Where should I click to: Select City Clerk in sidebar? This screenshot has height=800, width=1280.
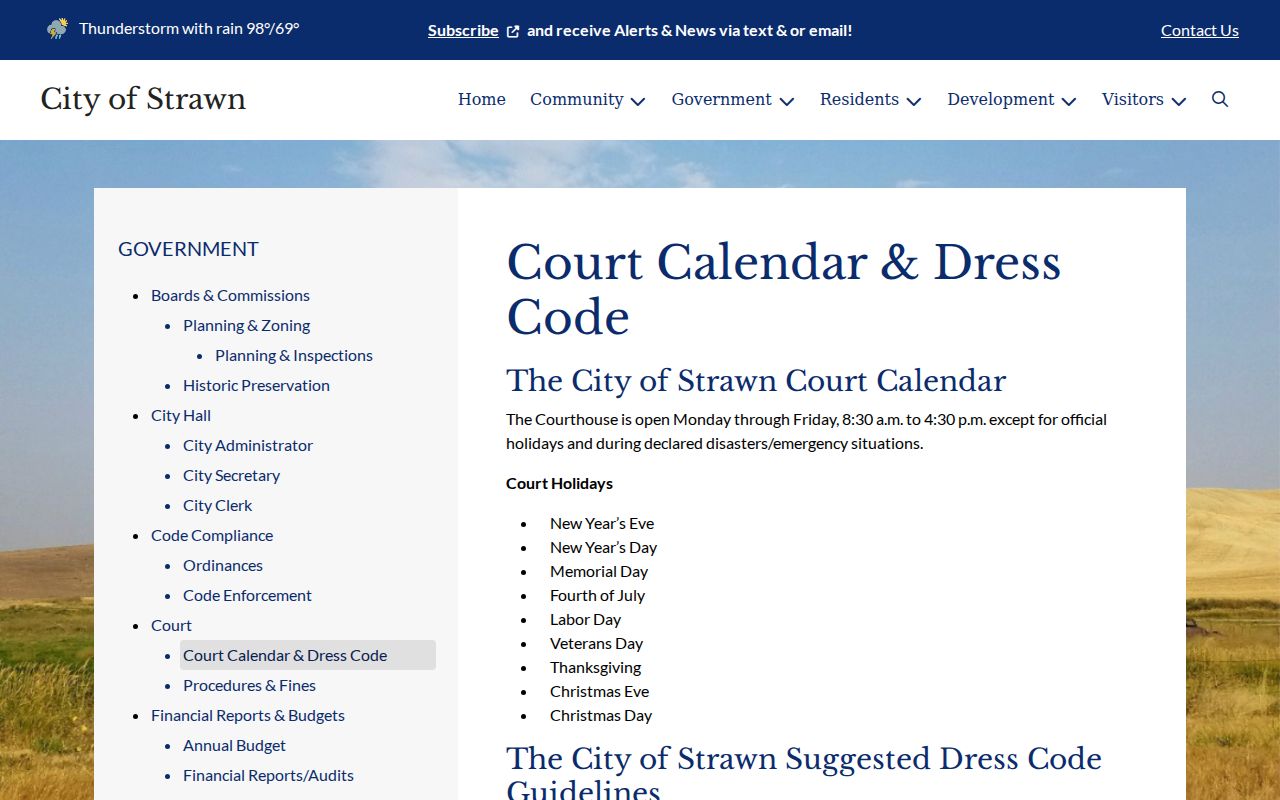click(x=217, y=505)
